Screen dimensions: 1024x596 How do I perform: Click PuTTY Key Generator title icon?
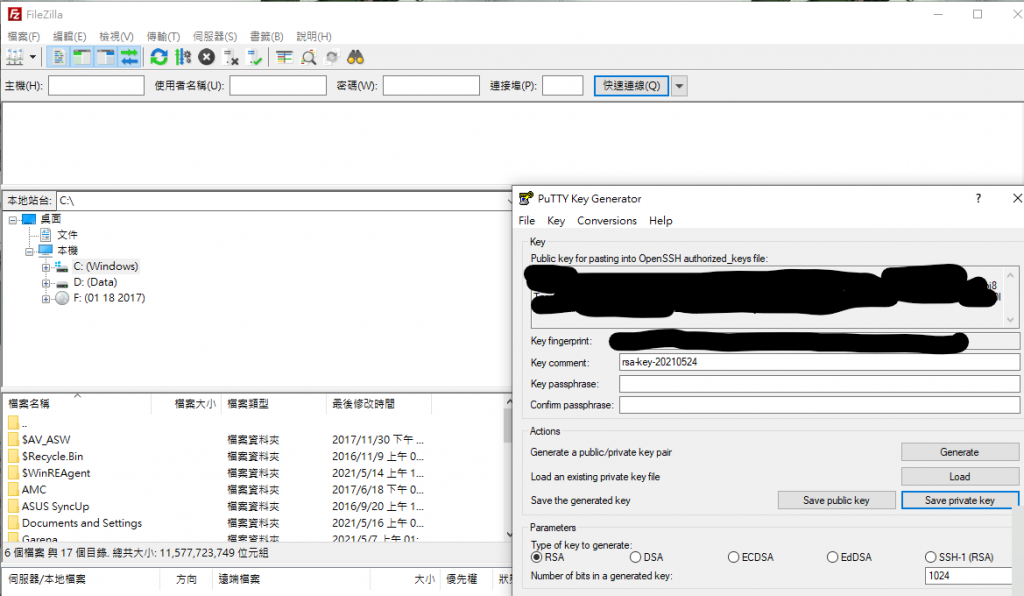pyautogui.click(x=526, y=198)
